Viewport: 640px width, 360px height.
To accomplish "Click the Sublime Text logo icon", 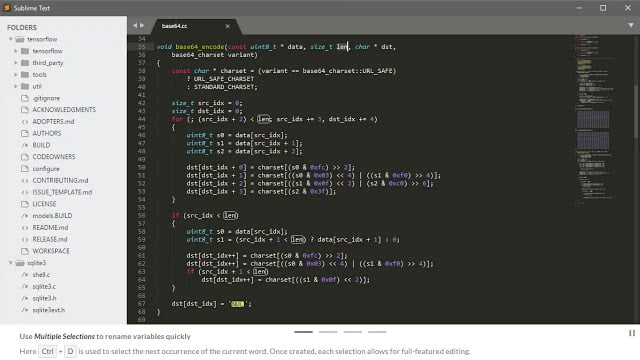I will [7, 8].
